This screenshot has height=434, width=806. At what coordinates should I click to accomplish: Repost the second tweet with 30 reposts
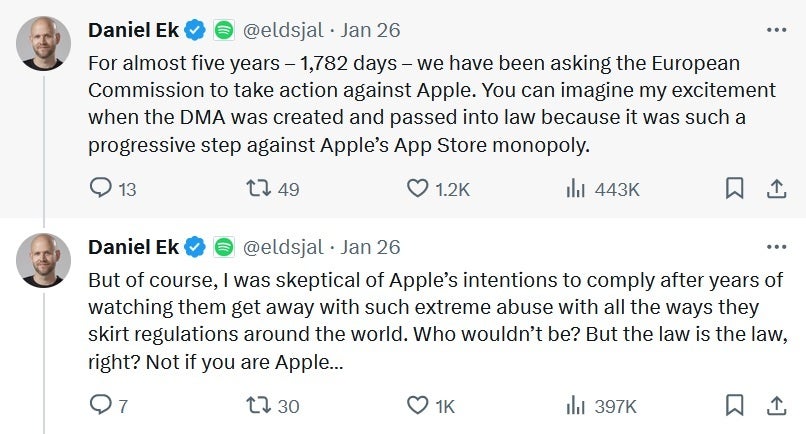point(259,405)
